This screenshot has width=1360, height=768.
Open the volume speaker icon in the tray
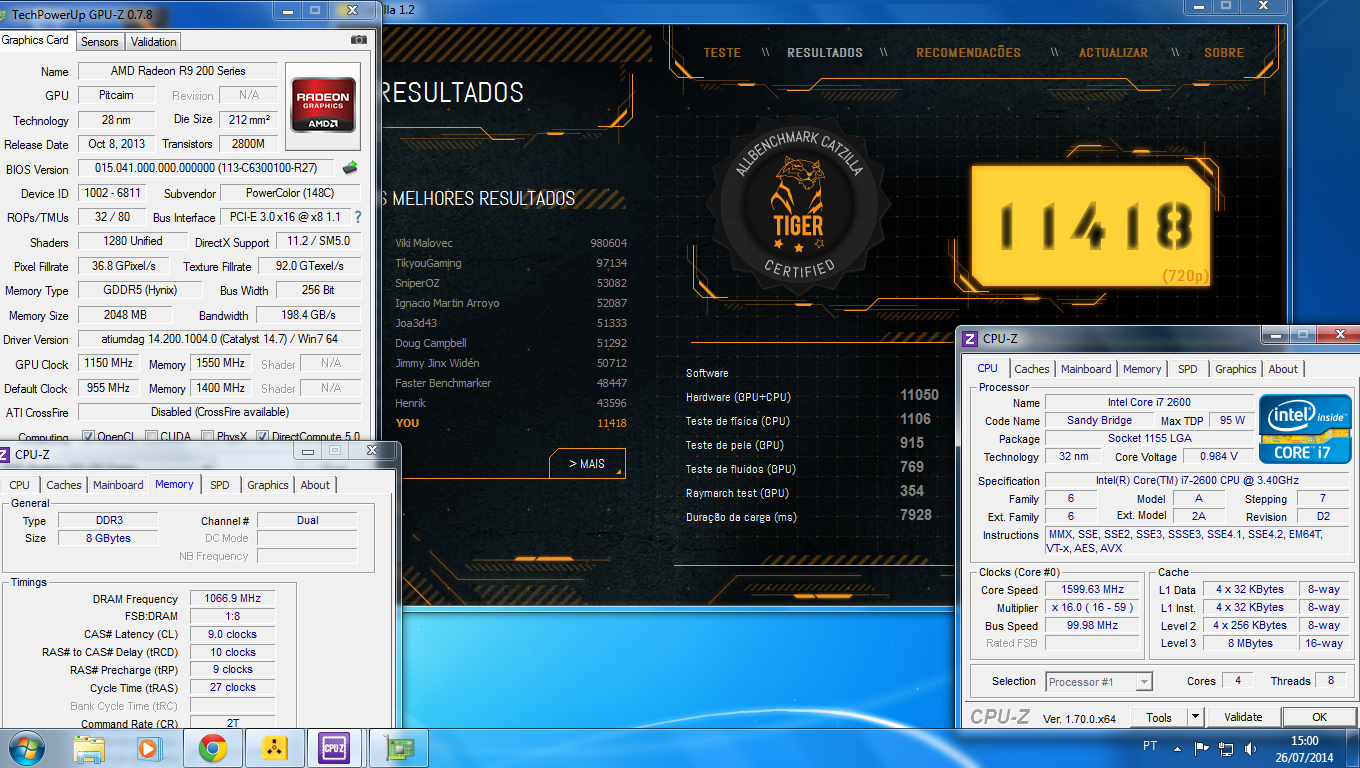tap(1250, 748)
